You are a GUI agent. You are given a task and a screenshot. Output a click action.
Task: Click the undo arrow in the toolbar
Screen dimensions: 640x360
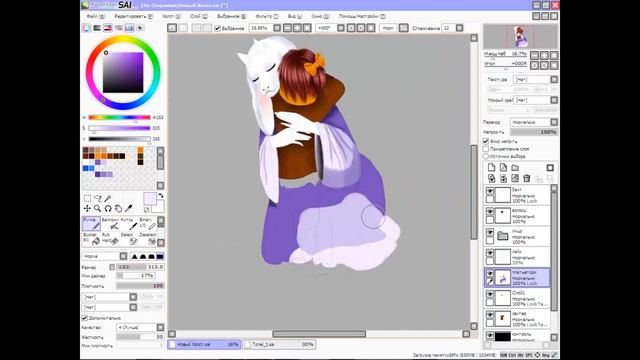(x=172, y=28)
